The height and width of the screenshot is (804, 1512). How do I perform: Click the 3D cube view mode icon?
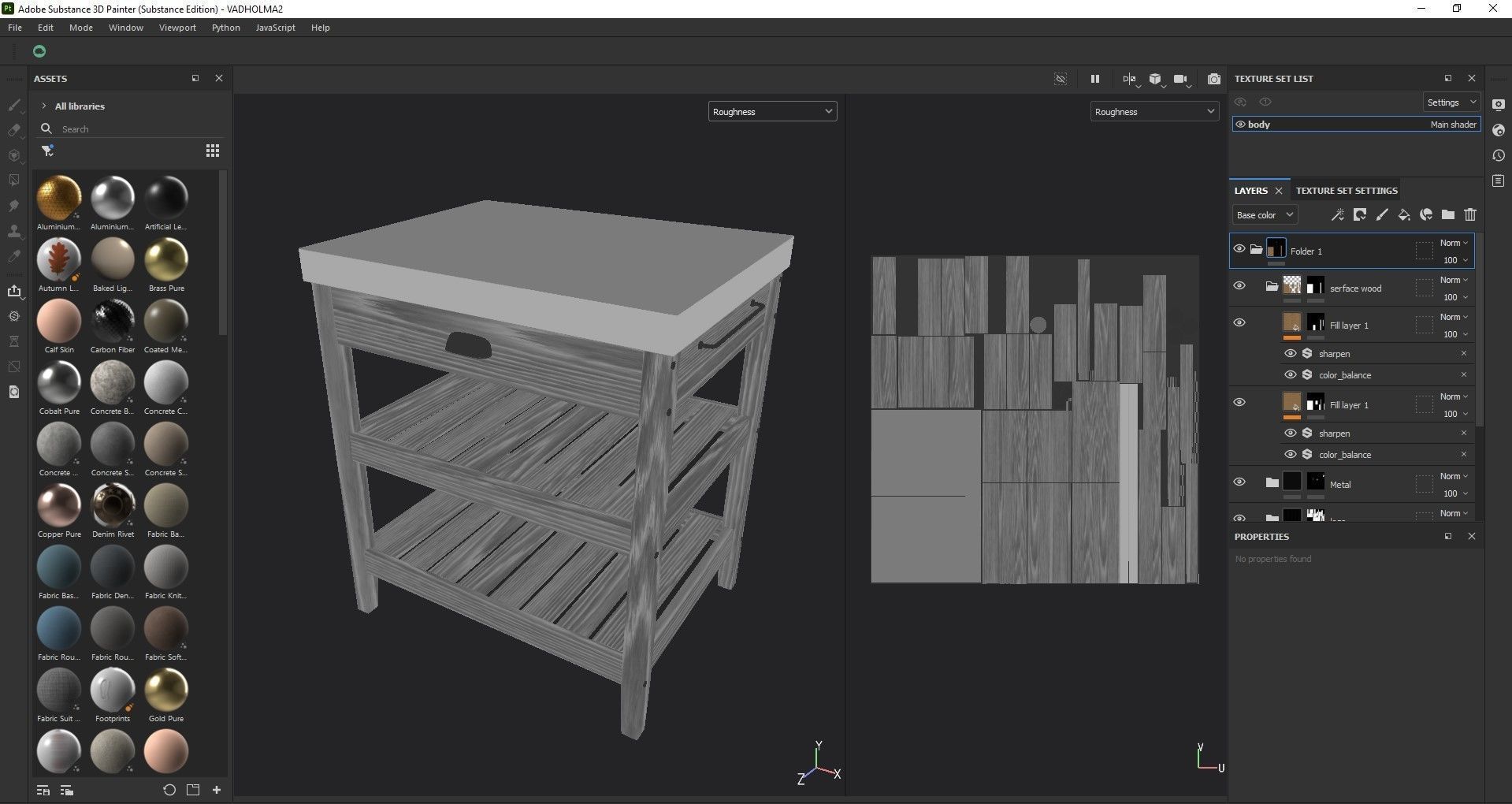click(1155, 79)
